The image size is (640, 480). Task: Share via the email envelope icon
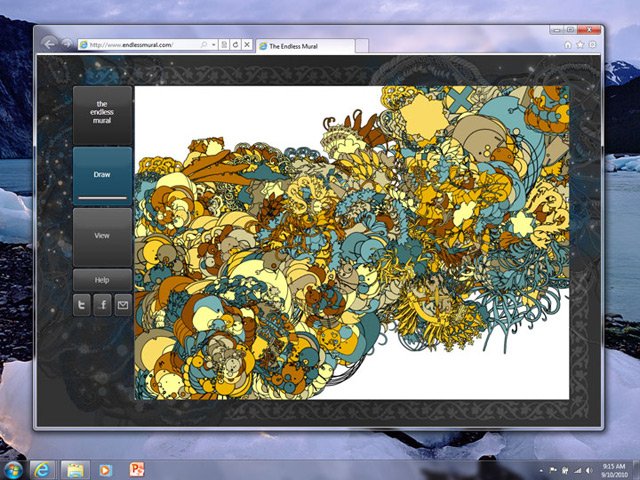(123, 305)
